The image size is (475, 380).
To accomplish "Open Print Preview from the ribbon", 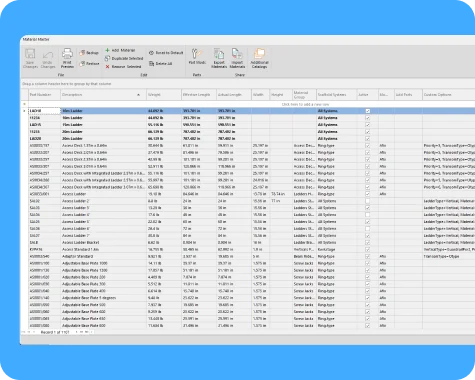I will (x=67, y=58).
